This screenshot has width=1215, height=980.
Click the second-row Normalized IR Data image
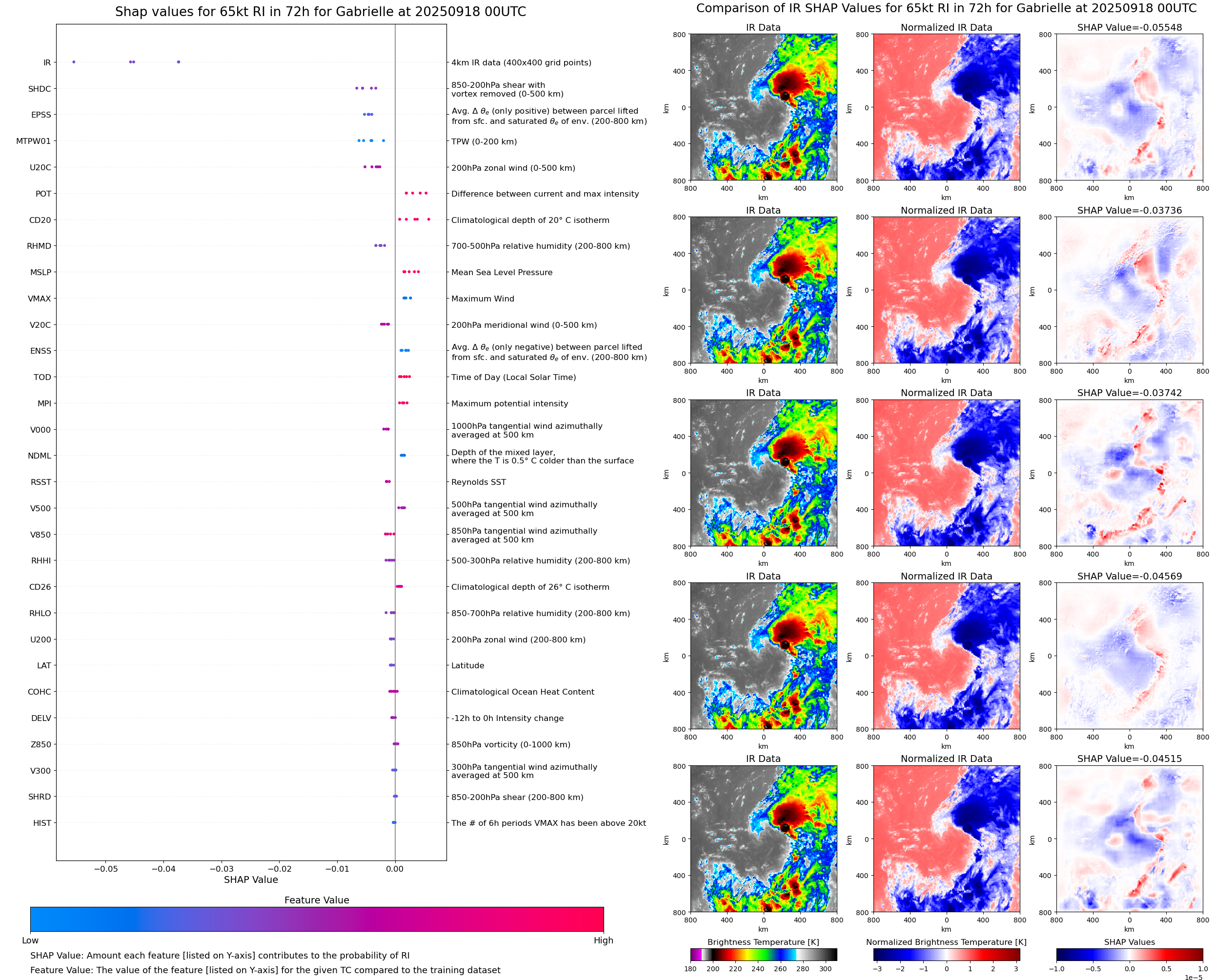click(x=946, y=290)
